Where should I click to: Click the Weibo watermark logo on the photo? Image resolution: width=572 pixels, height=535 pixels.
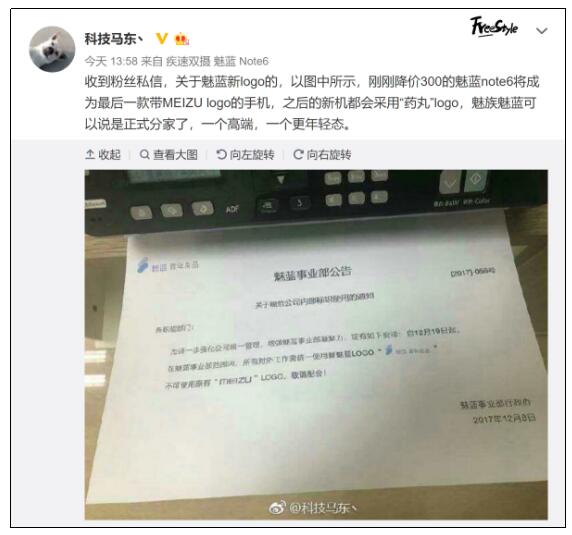277,507
